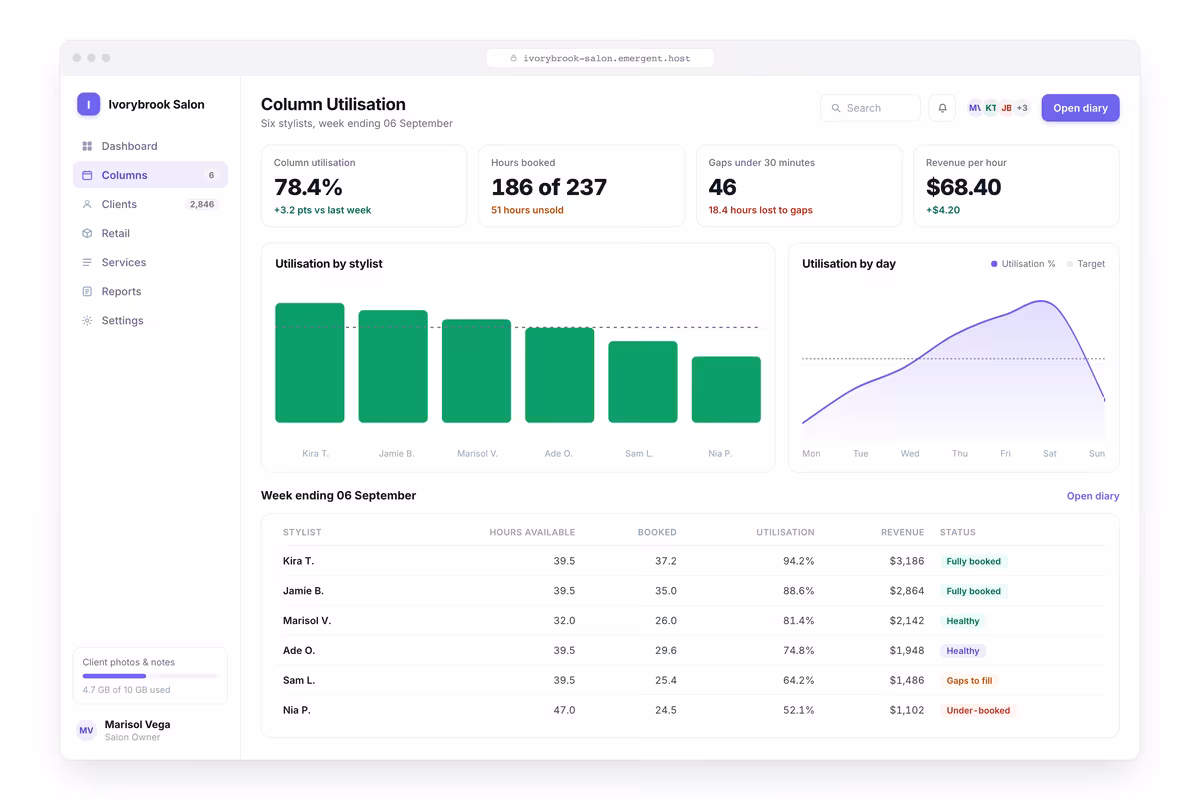Open the Retail section
Image resolution: width=1200 pixels, height=800 pixels.
pyautogui.click(x=150, y=233)
